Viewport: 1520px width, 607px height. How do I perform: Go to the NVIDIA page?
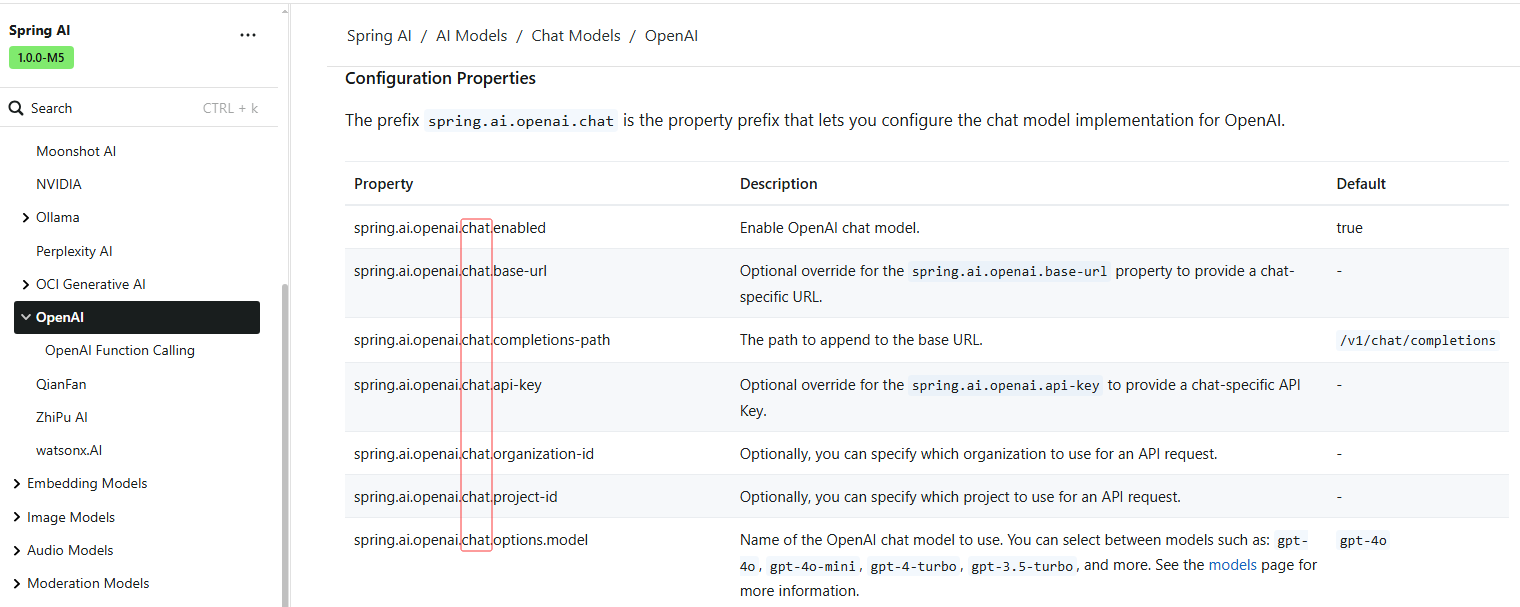[x=59, y=185]
